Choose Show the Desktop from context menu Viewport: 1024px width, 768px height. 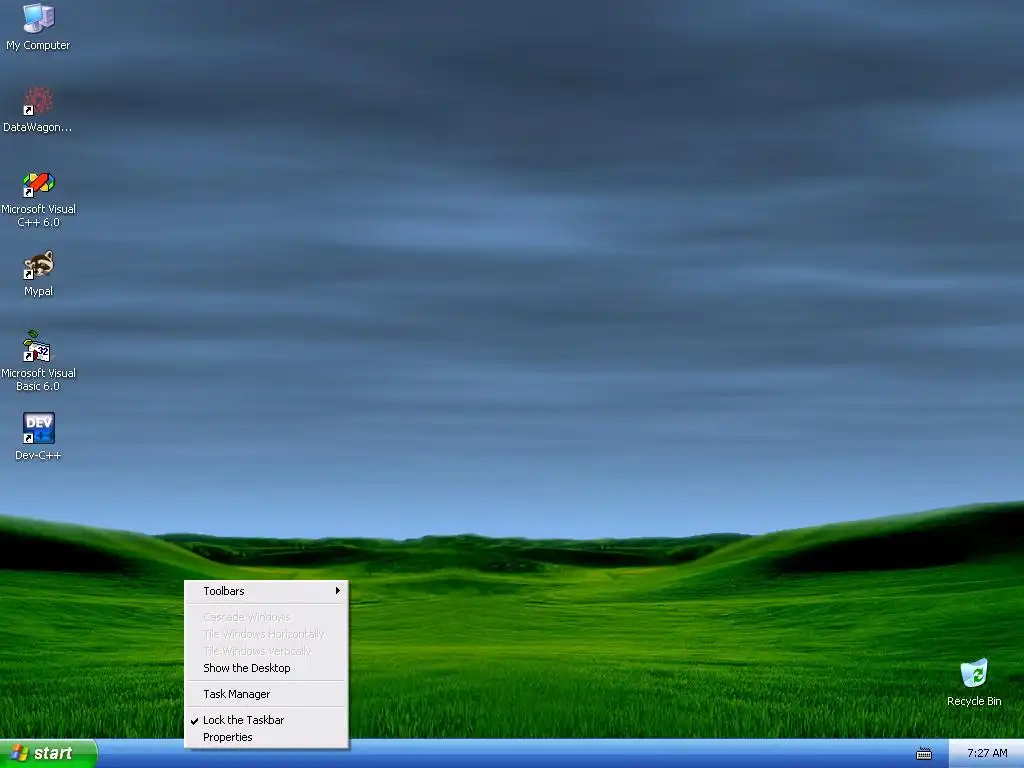(x=266, y=668)
